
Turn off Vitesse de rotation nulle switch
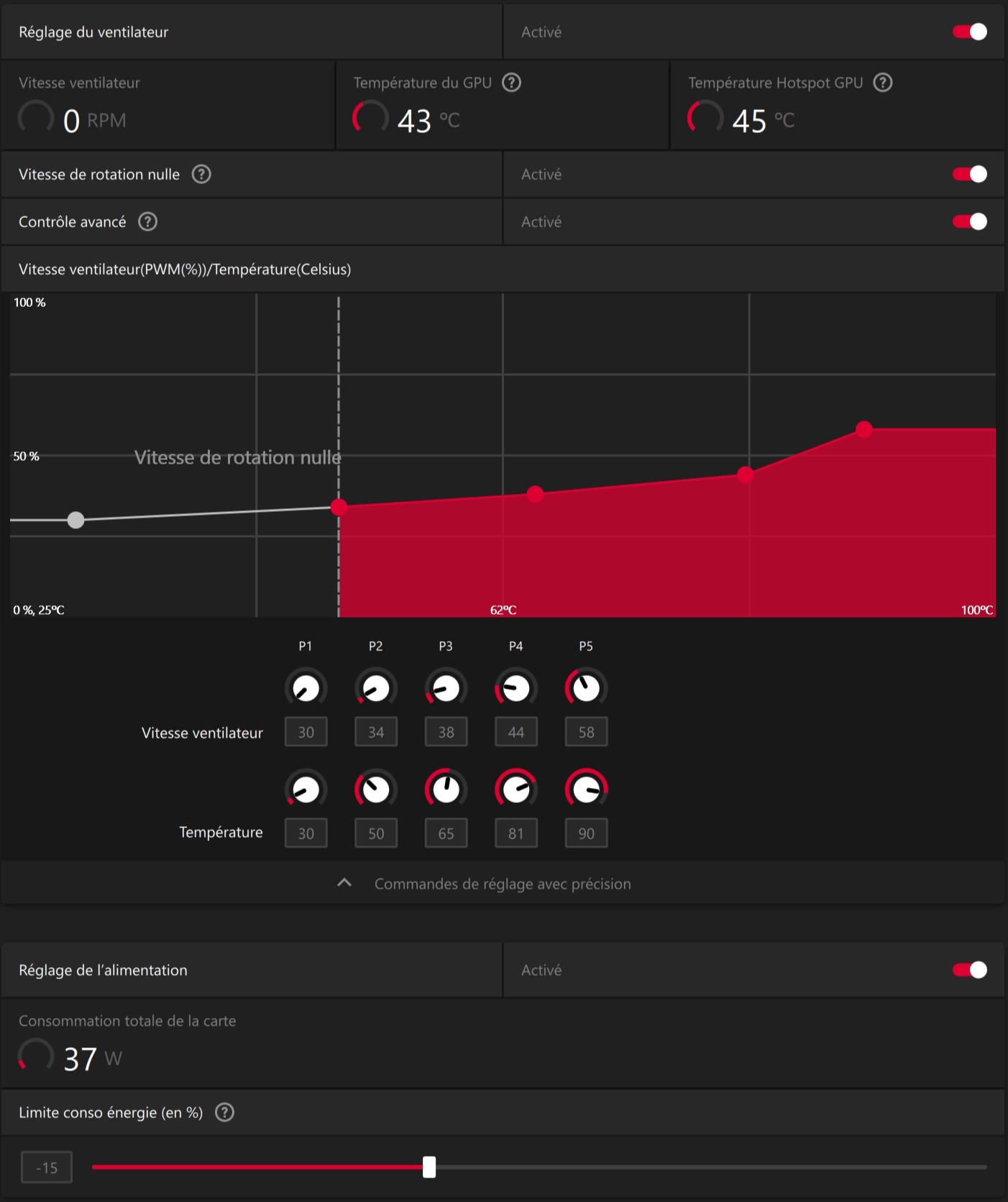click(969, 174)
